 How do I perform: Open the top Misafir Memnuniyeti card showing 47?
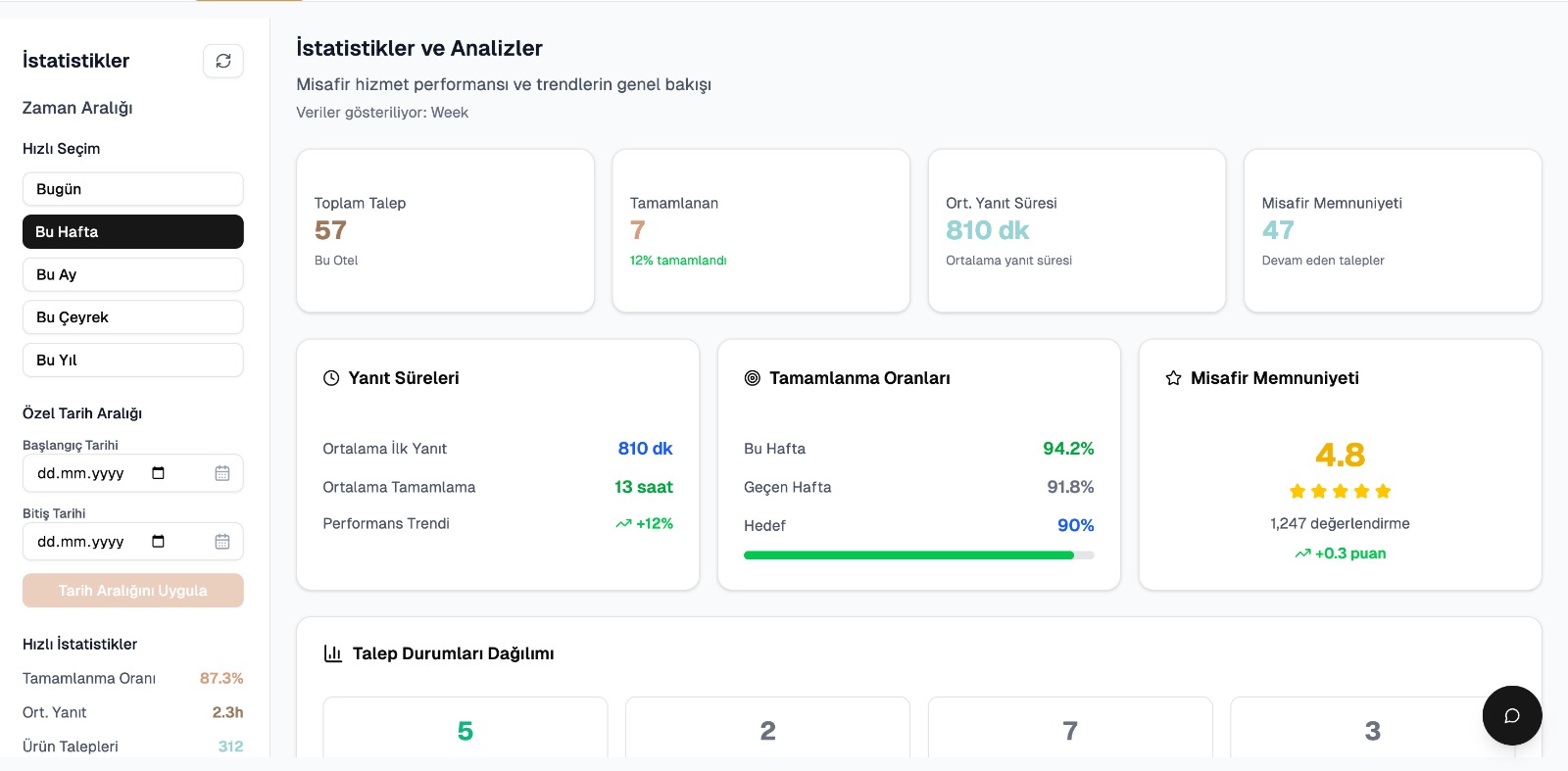1393,231
